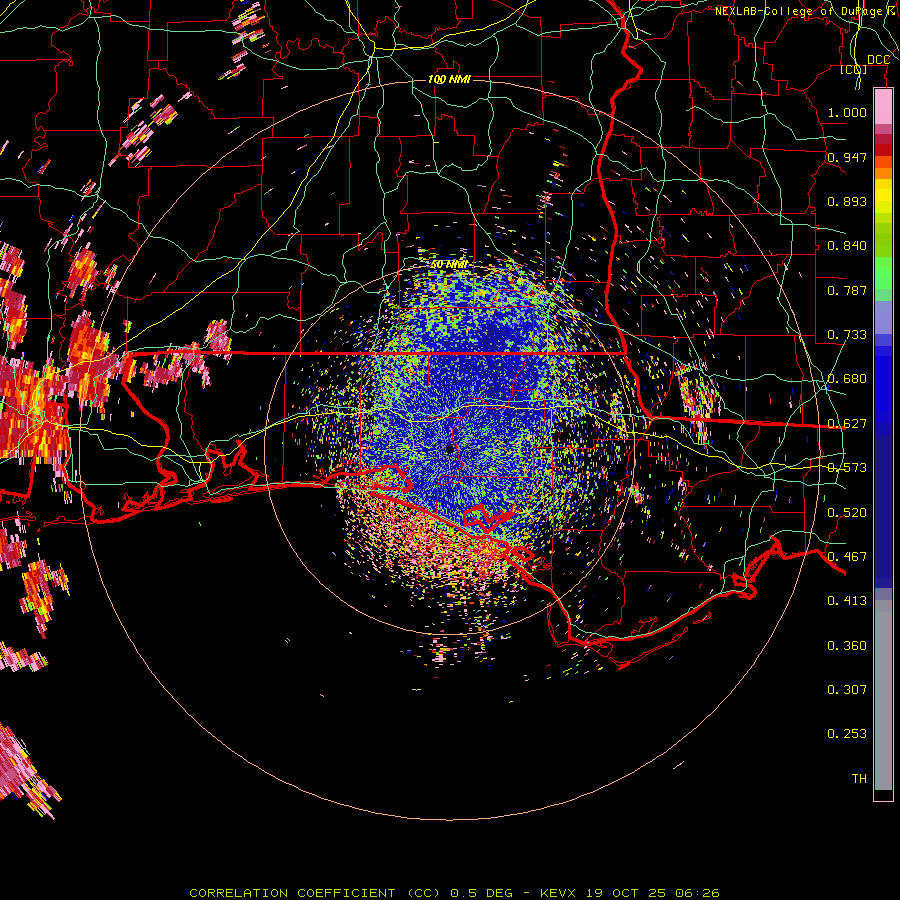Click the black radar site dot at center
Viewport: 900px width, 900px height.
click(x=450, y=449)
